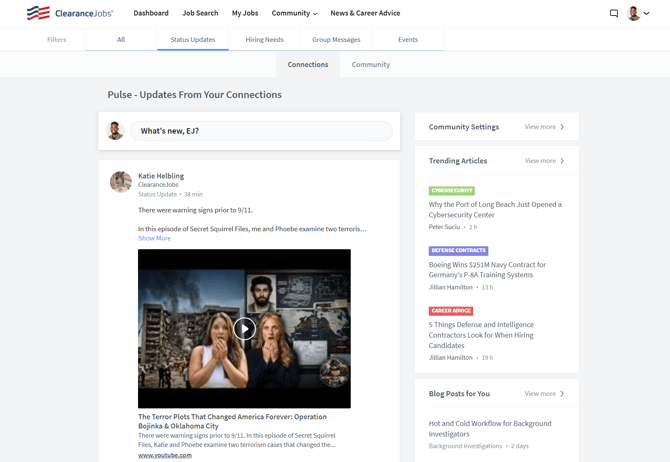Switch to Hiring Needs tab
Viewport: 670px width, 462px height.
(264, 39)
